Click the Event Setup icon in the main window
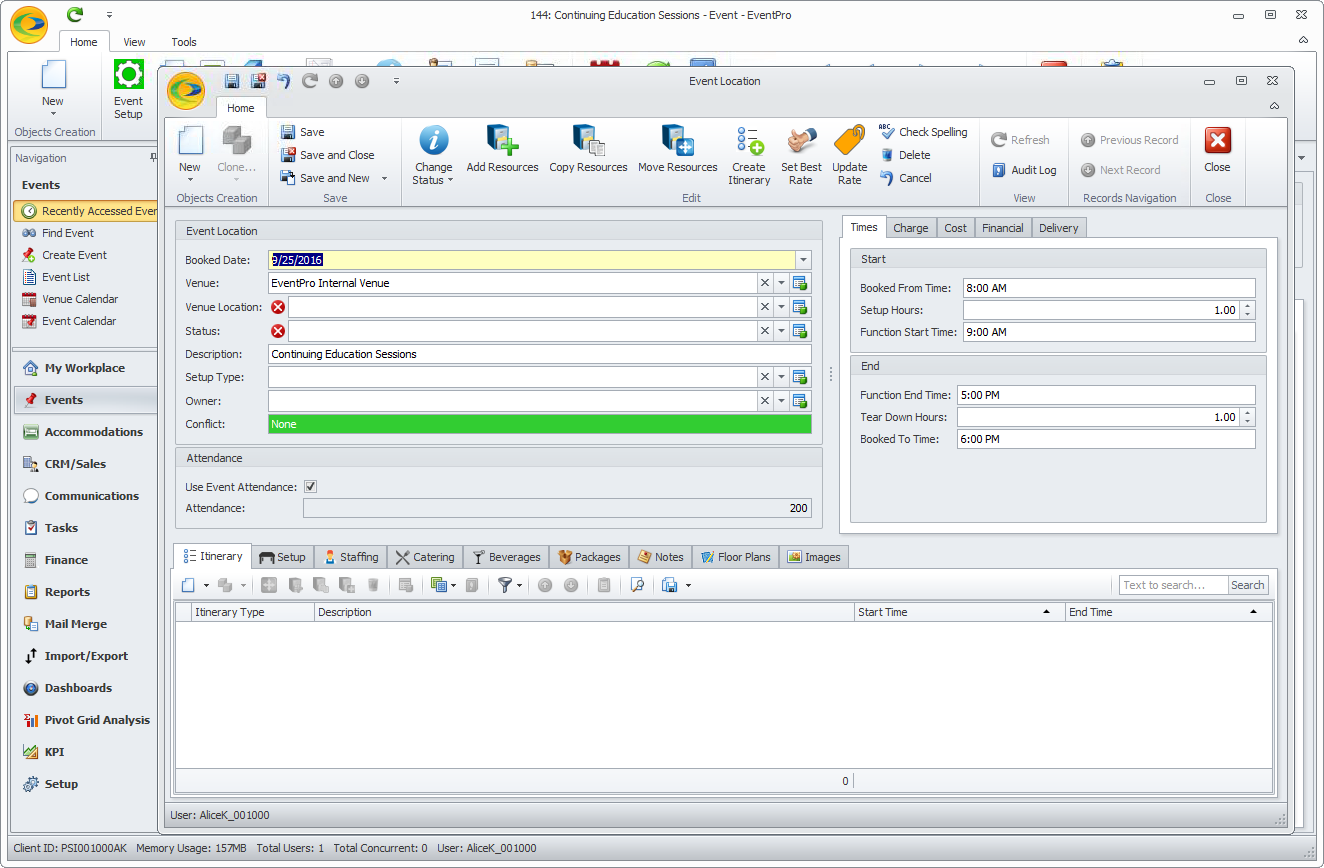The image size is (1324, 868). [128, 76]
